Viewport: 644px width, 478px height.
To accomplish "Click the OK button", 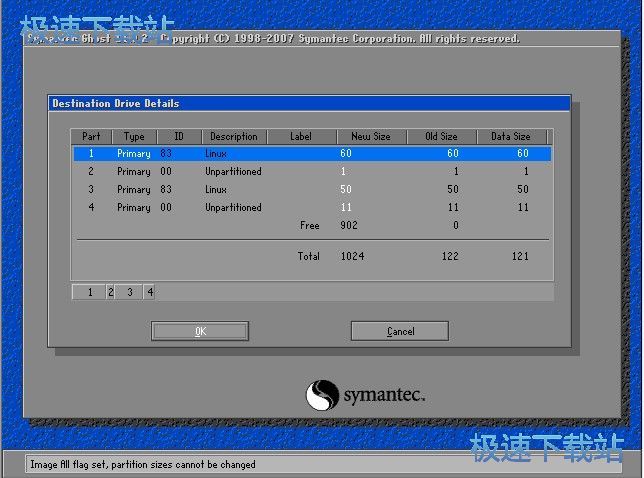I will (x=200, y=331).
